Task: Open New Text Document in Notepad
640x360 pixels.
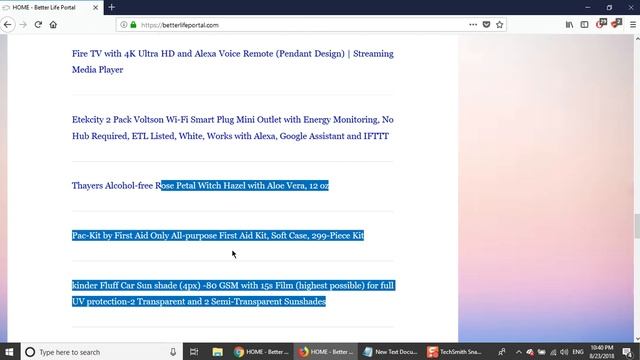Action: pos(390,352)
